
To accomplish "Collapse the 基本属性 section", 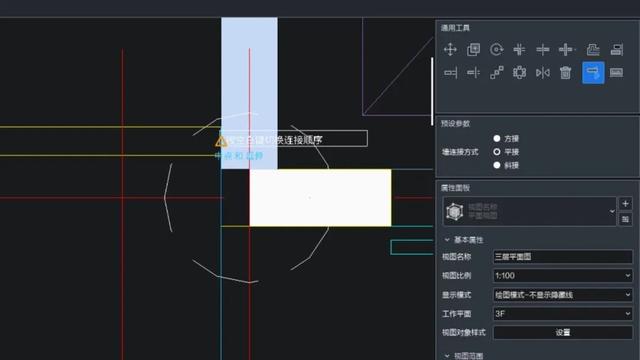I will 447,240.
